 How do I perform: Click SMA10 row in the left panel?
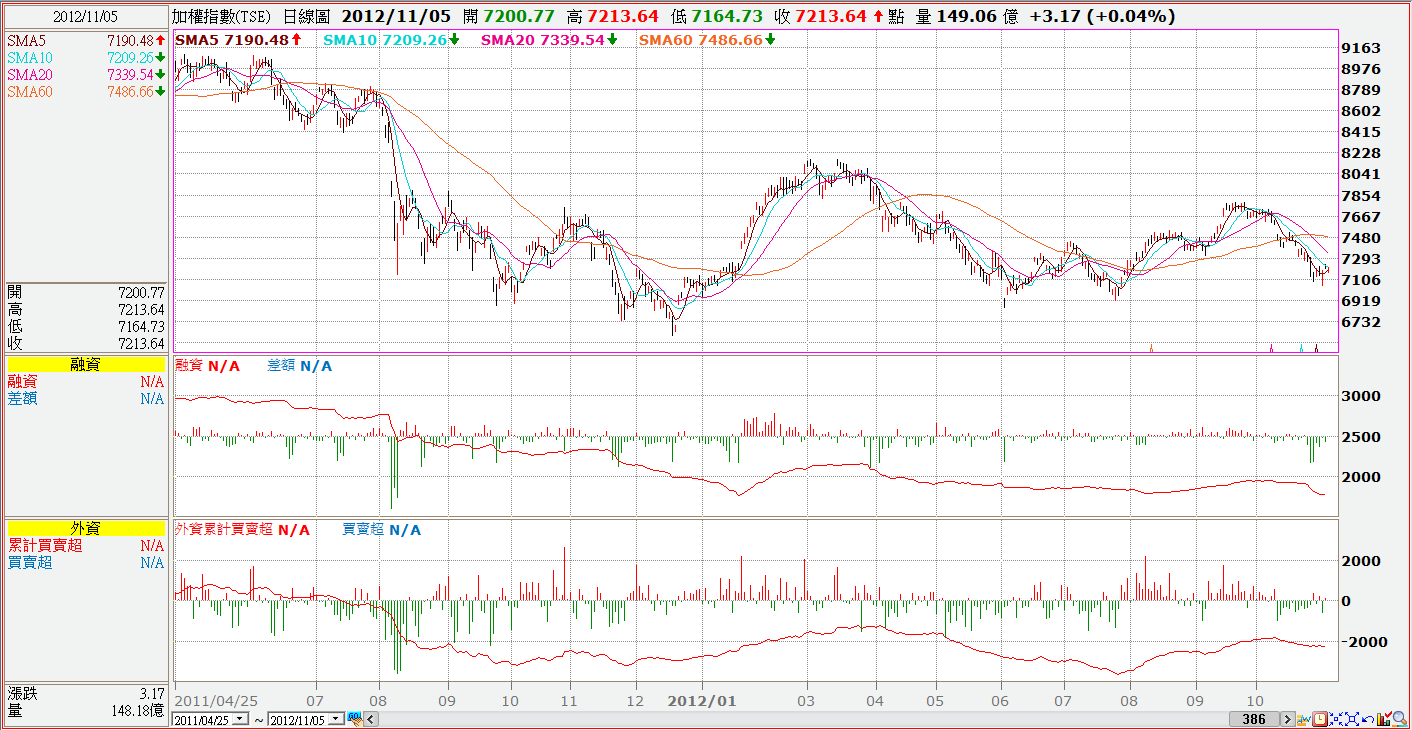pyautogui.click(x=86, y=57)
